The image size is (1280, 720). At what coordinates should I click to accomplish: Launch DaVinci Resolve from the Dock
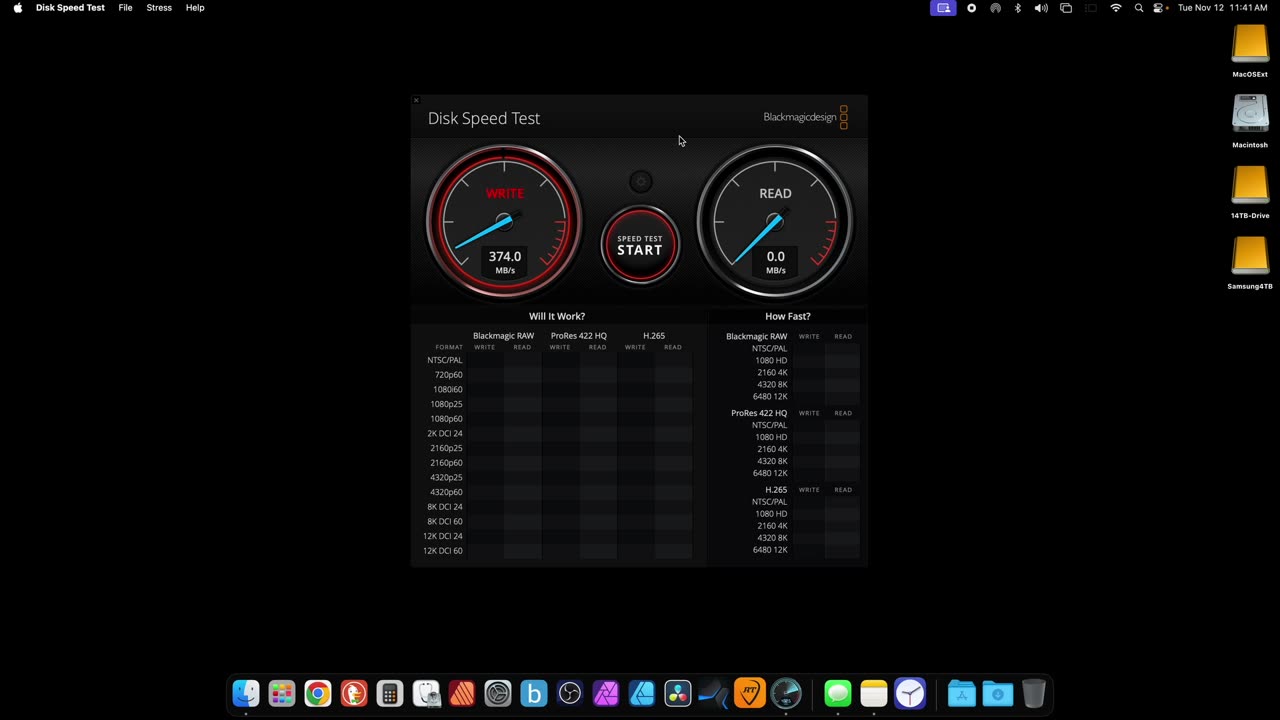(678, 693)
